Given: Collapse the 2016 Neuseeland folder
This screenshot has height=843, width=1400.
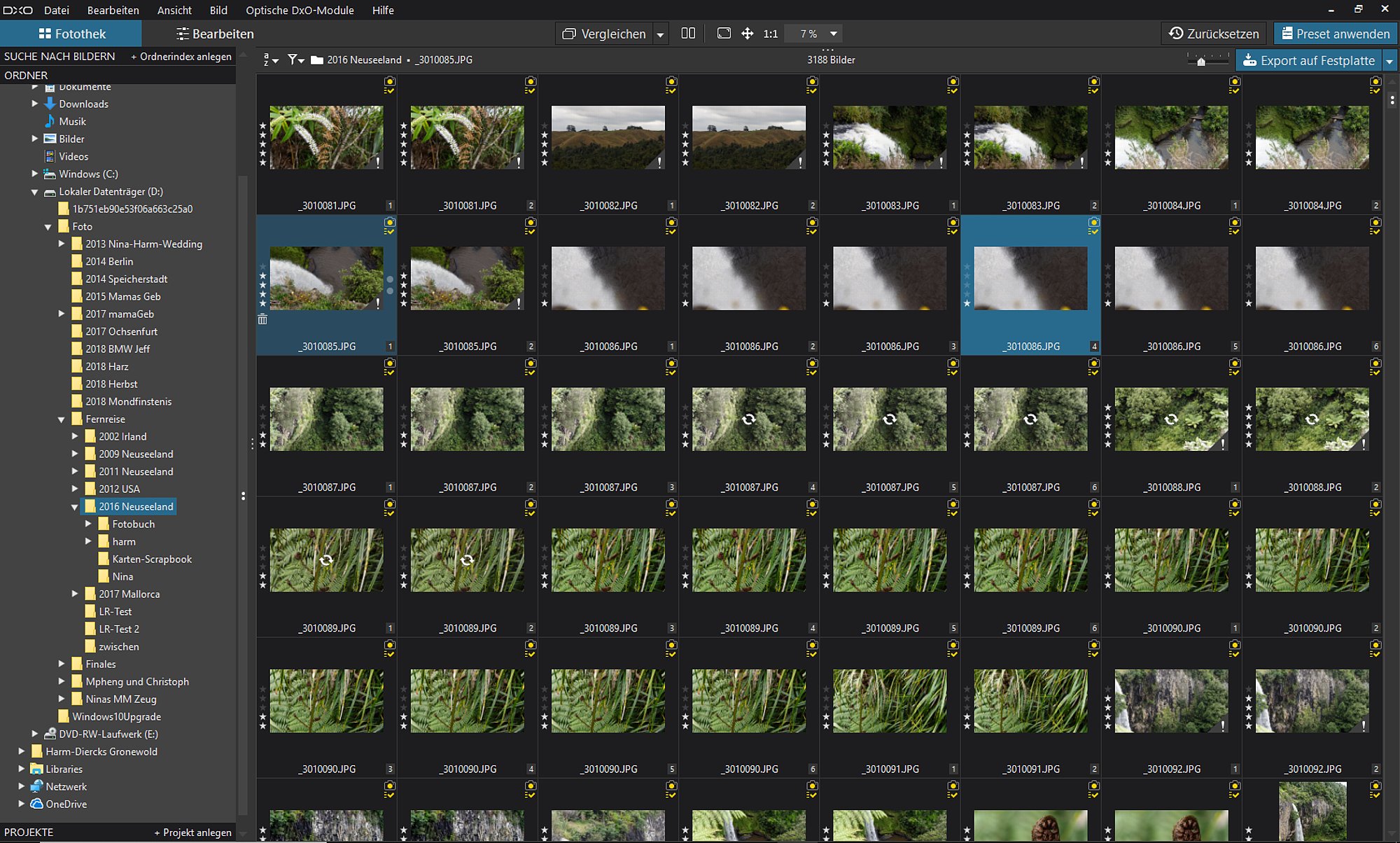Looking at the screenshot, I should pyautogui.click(x=74, y=506).
